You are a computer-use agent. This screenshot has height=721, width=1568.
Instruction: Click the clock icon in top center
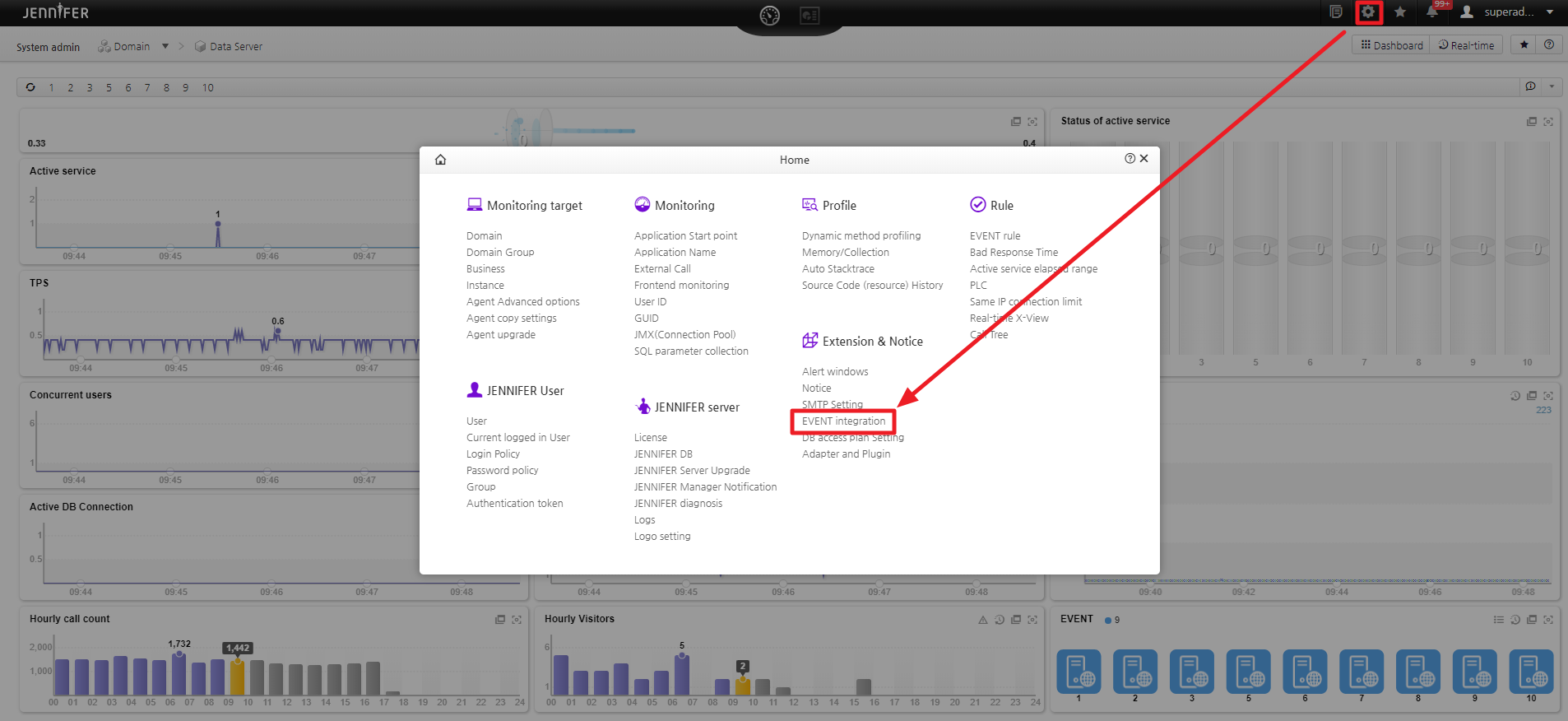[769, 16]
